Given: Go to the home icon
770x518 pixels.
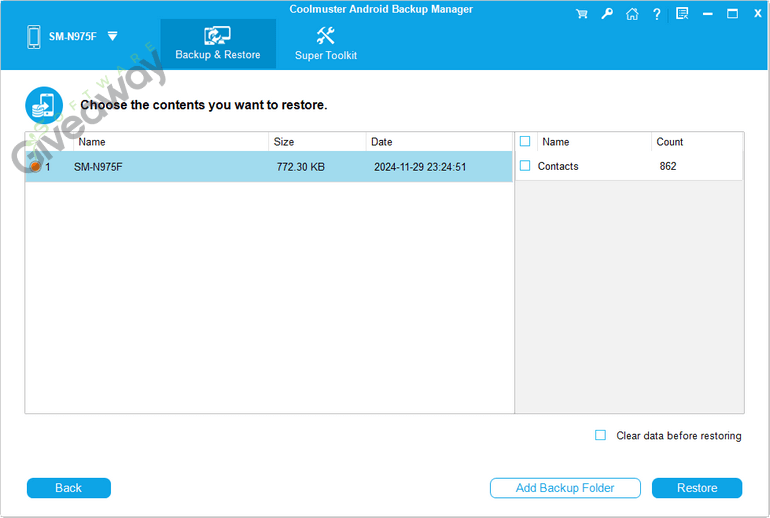Looking at the screenshot, I should tap(632, 14).
